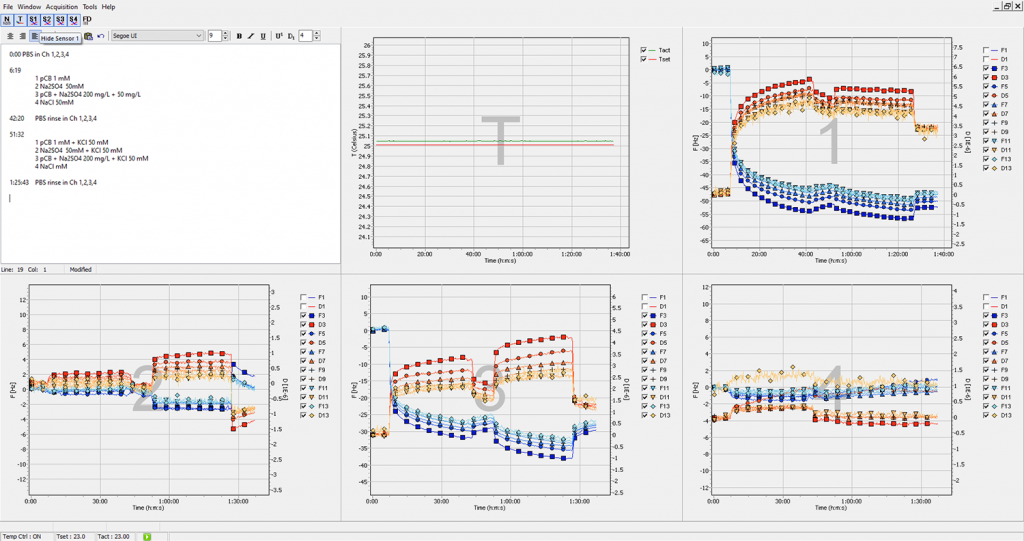1024x541 pixels.
Task: Open the Window menu
Action: [29, 7]
